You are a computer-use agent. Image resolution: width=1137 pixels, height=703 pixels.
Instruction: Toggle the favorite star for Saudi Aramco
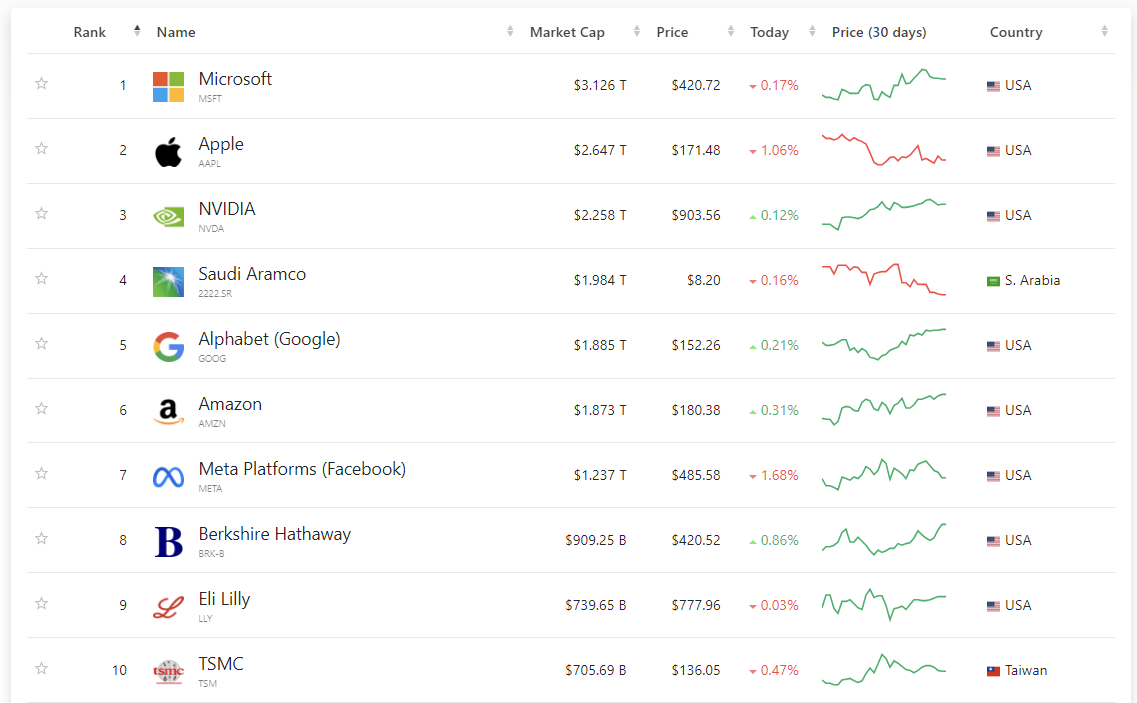point(41,279)
